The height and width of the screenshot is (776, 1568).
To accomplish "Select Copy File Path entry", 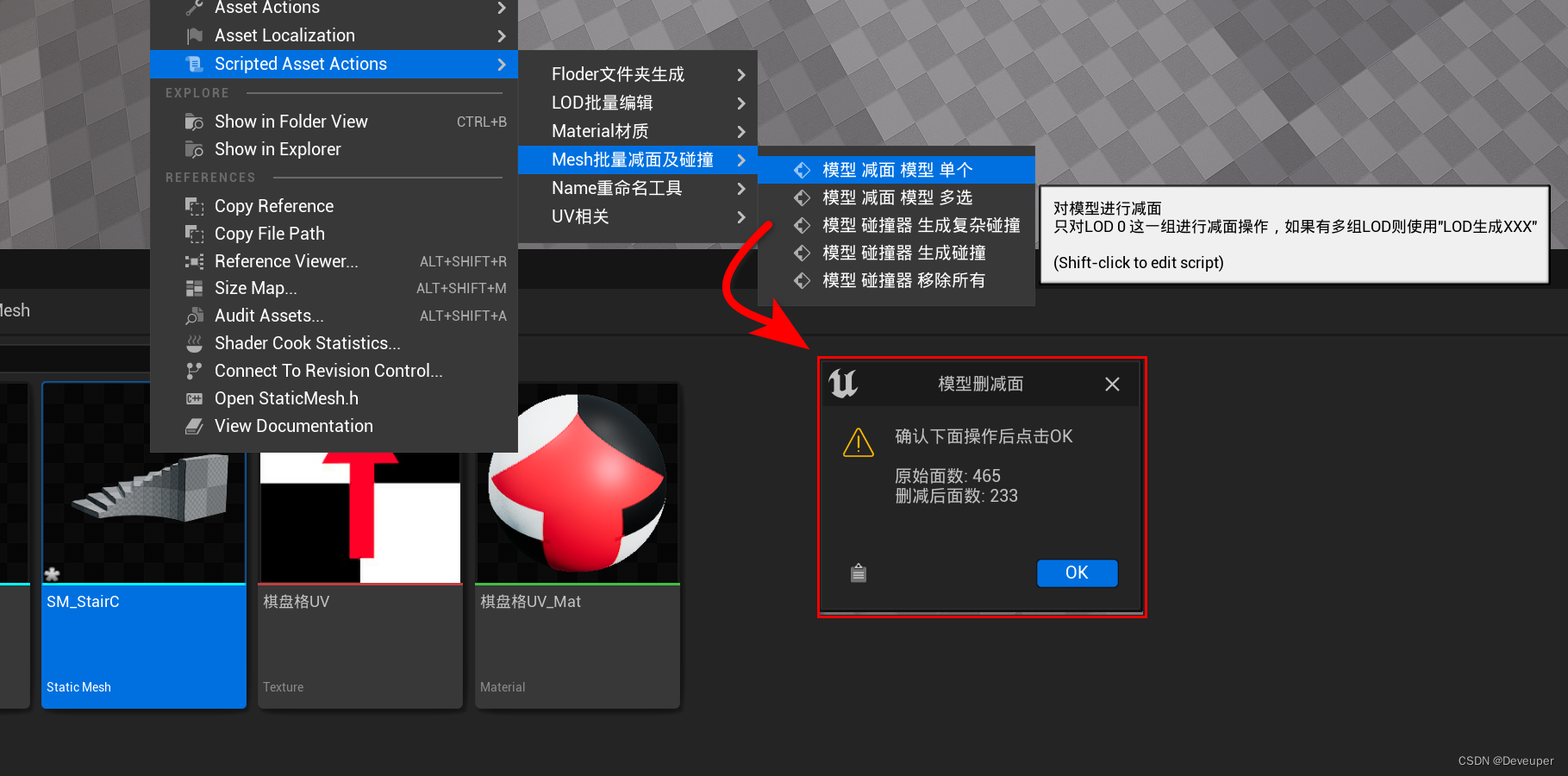I will [x=334, y=234].
